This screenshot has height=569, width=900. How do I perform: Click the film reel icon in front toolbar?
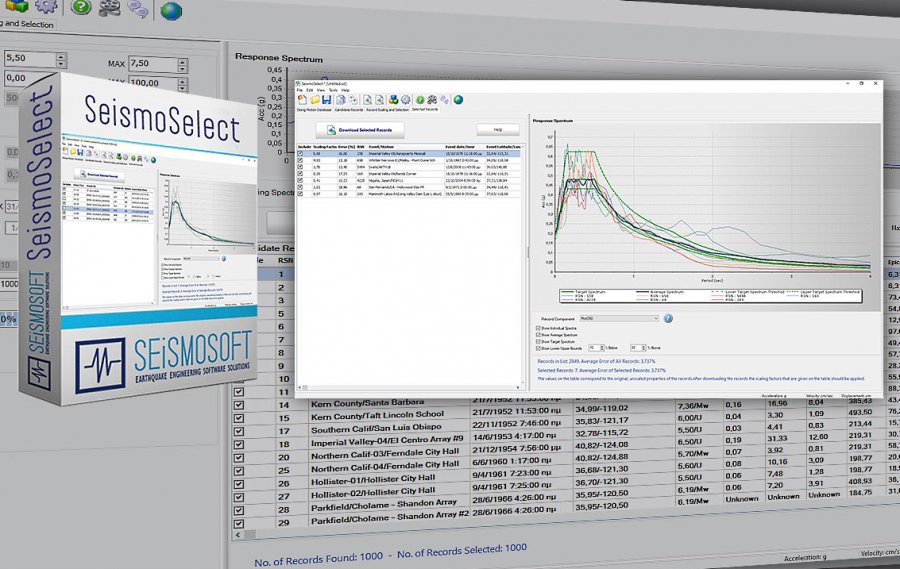pos(432,99)
